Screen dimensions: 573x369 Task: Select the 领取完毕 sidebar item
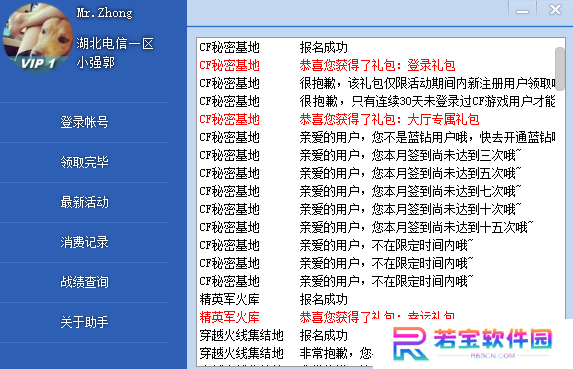tap(84, 162)
